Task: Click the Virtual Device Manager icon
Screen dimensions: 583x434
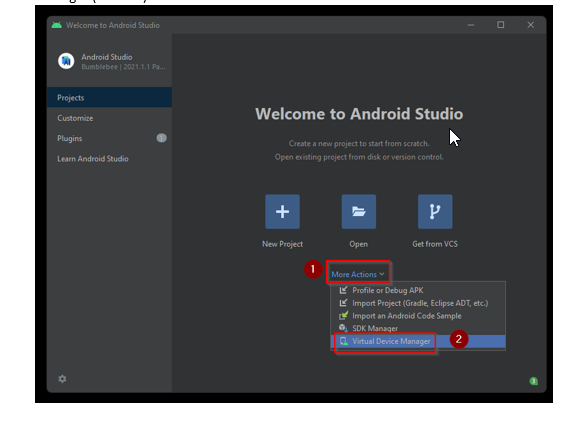Action: [344, 341]
